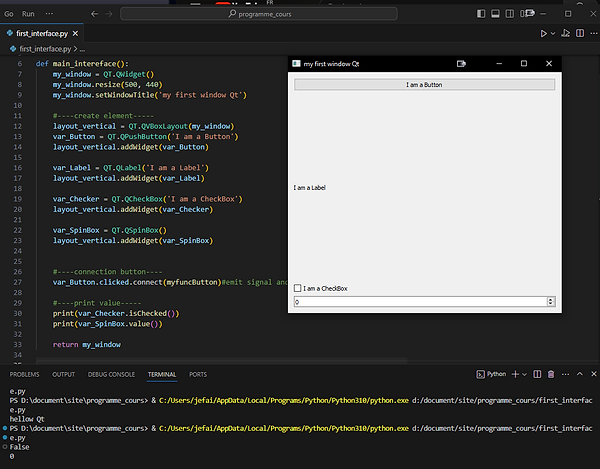The width and height of the screenshot is (600, 469).
Task: Open the menu bar overflow ellipsis
Action: click(49, 14)
